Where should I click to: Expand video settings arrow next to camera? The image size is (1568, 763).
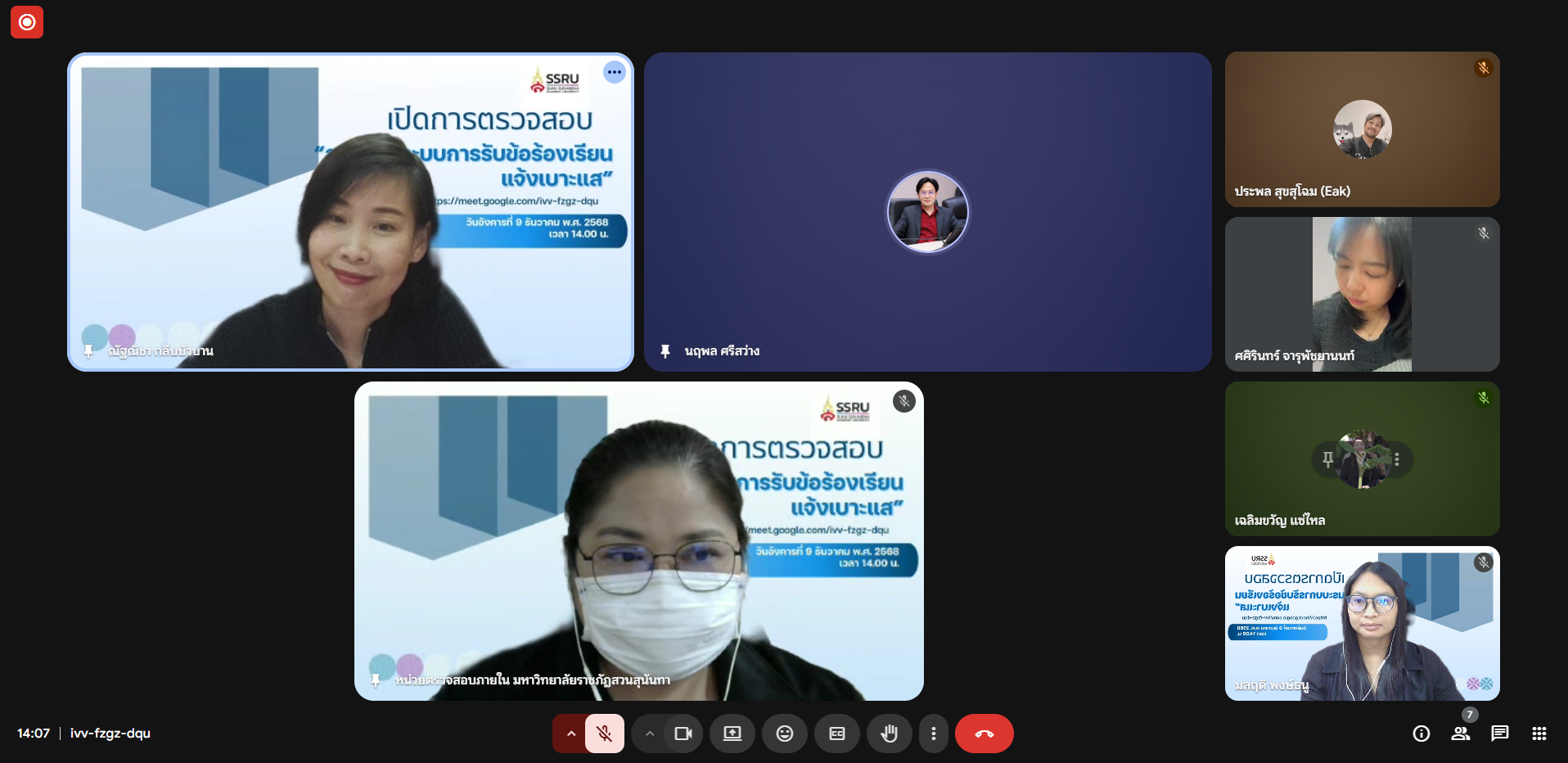coord(649,734)
